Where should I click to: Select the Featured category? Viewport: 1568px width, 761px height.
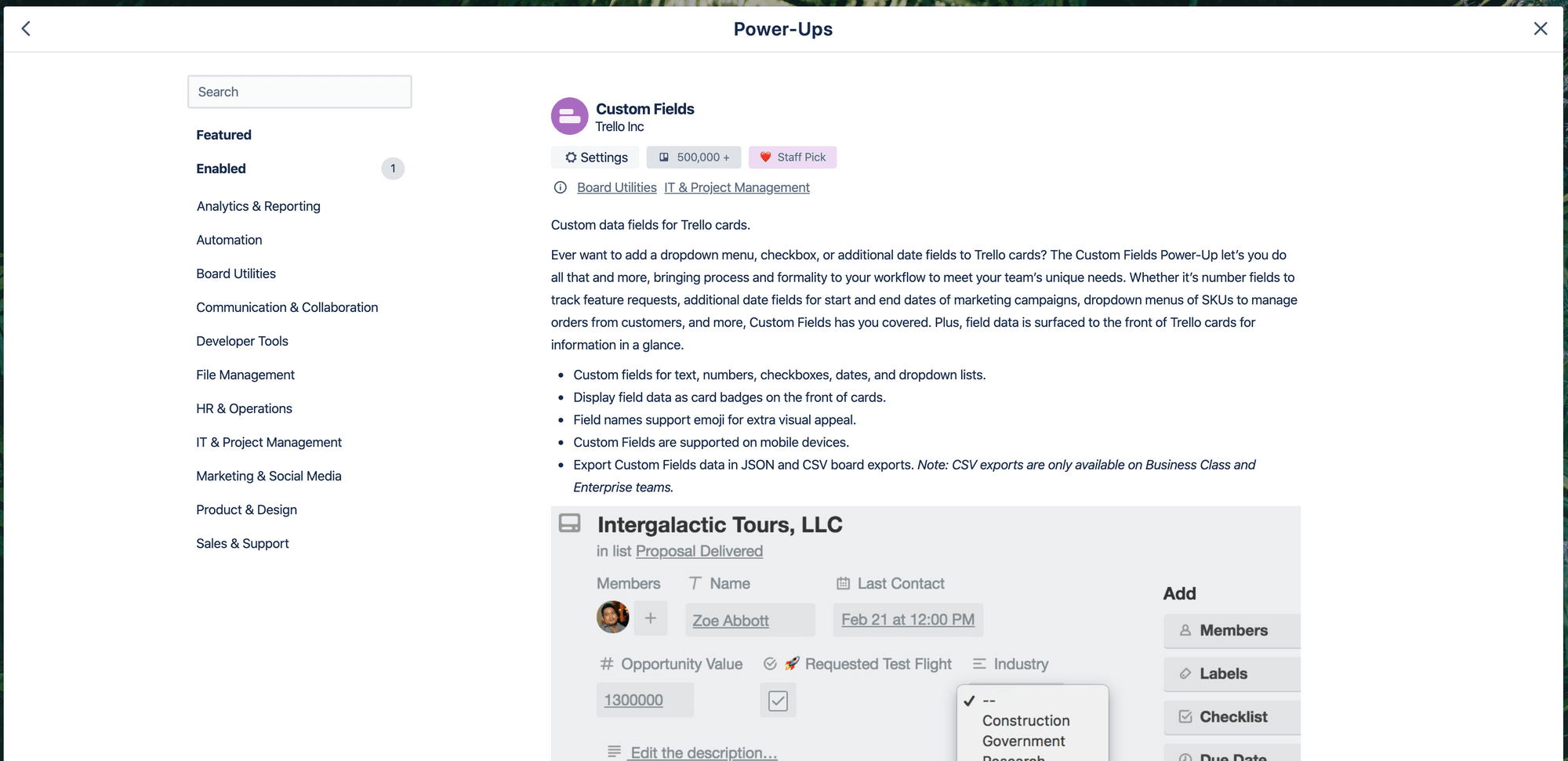(x=223, y=135)
